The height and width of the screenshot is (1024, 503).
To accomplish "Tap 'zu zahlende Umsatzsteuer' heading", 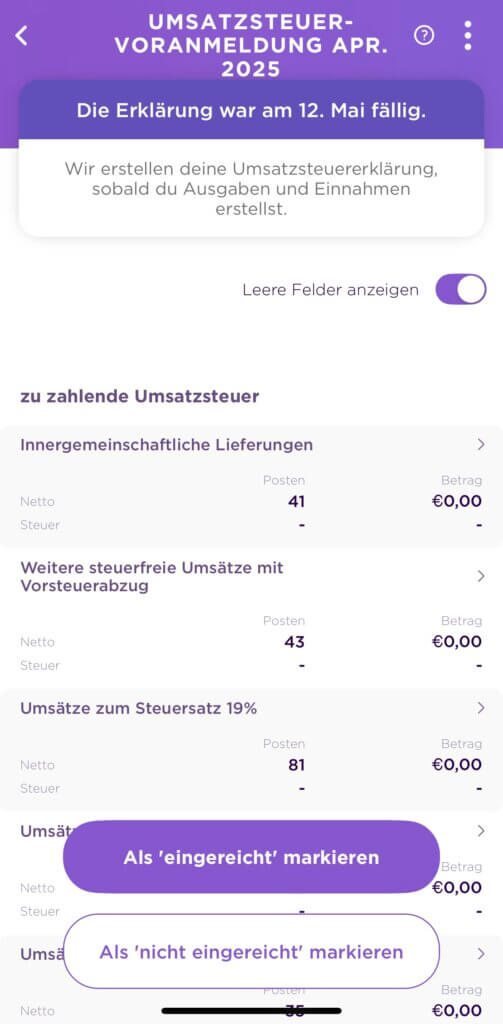I will click(140, 396).
